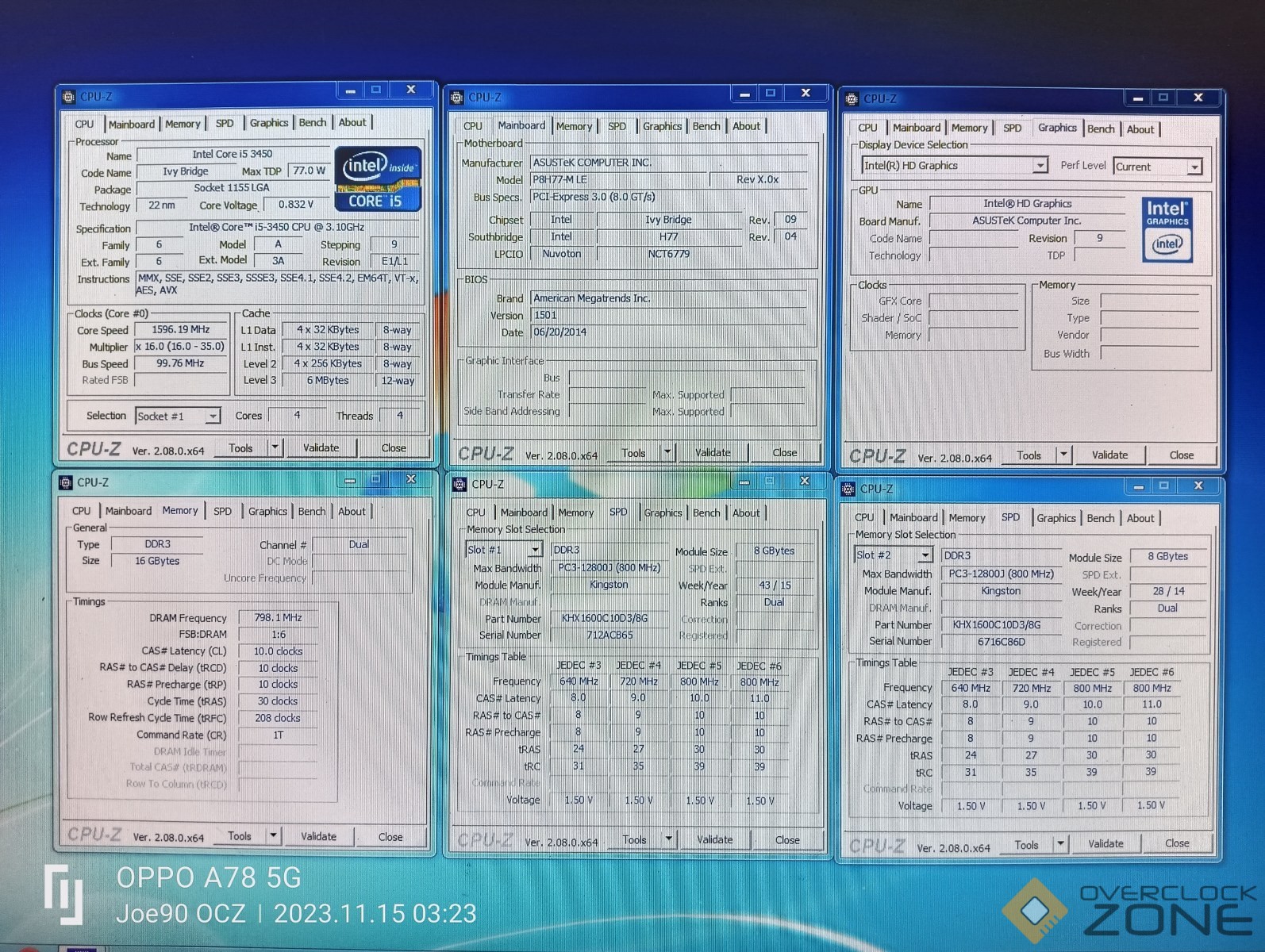Switch to Memory tab in the CPU window
This screenshot has height=952, width=1265.
[x=183, y=125]
